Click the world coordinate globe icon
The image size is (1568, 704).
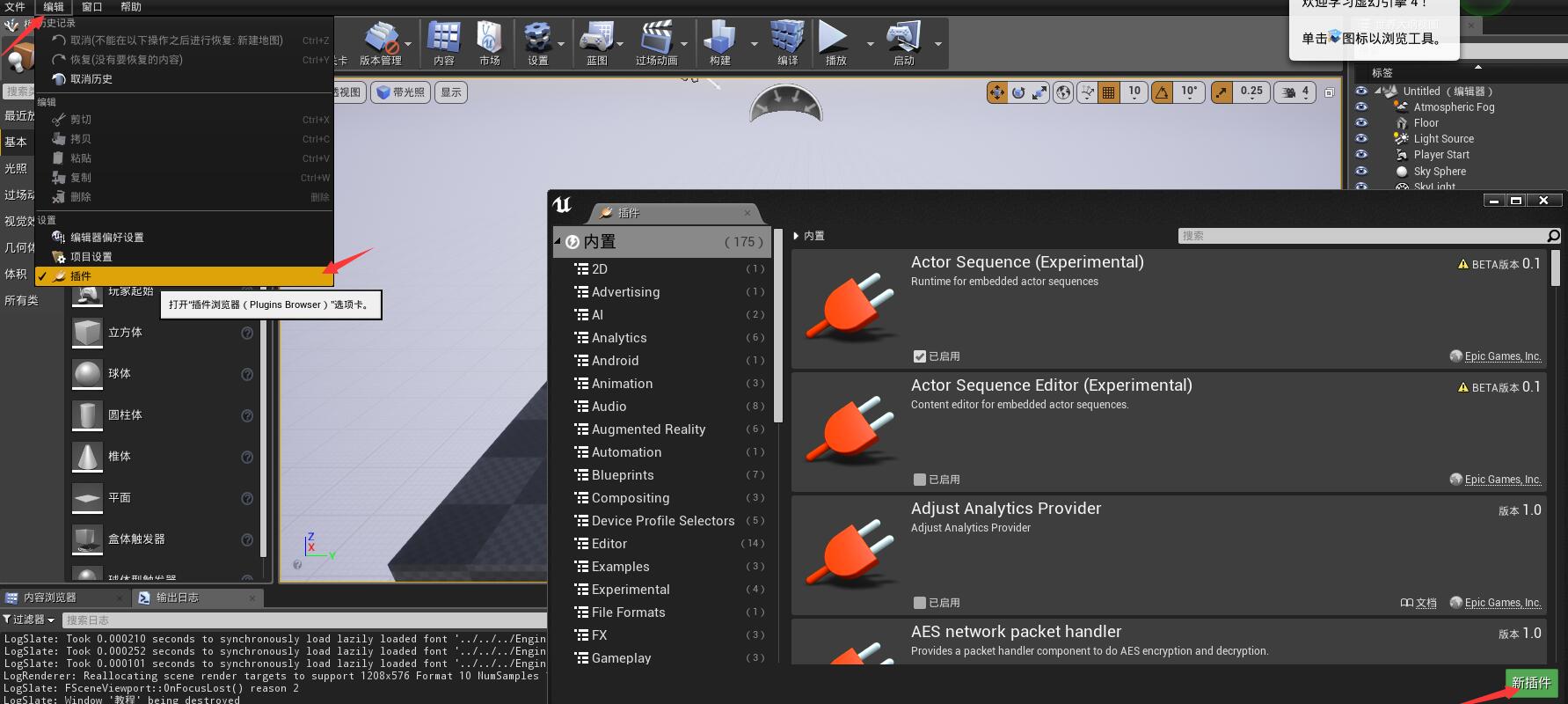click(x=1063, y=92)
